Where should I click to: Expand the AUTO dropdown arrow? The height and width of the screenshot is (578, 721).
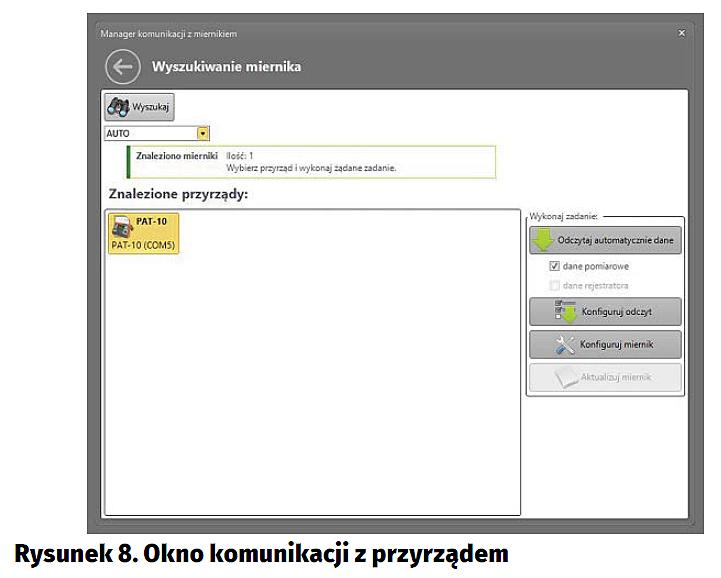pos(202,133)
